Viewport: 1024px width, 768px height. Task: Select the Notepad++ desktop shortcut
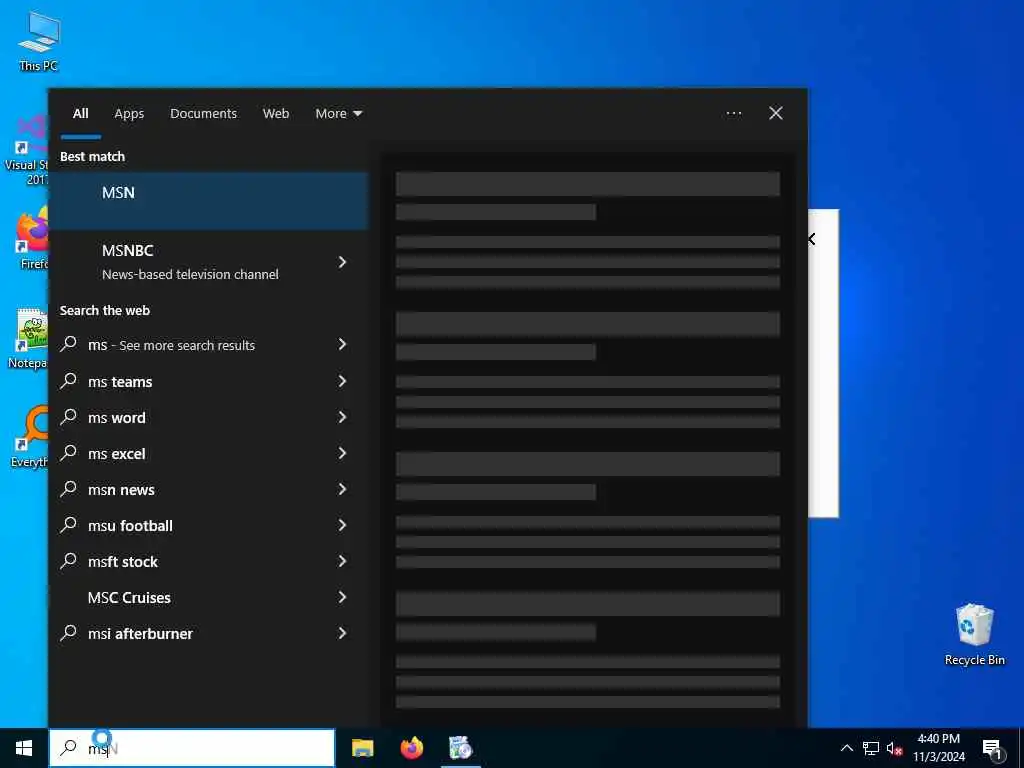29,338
